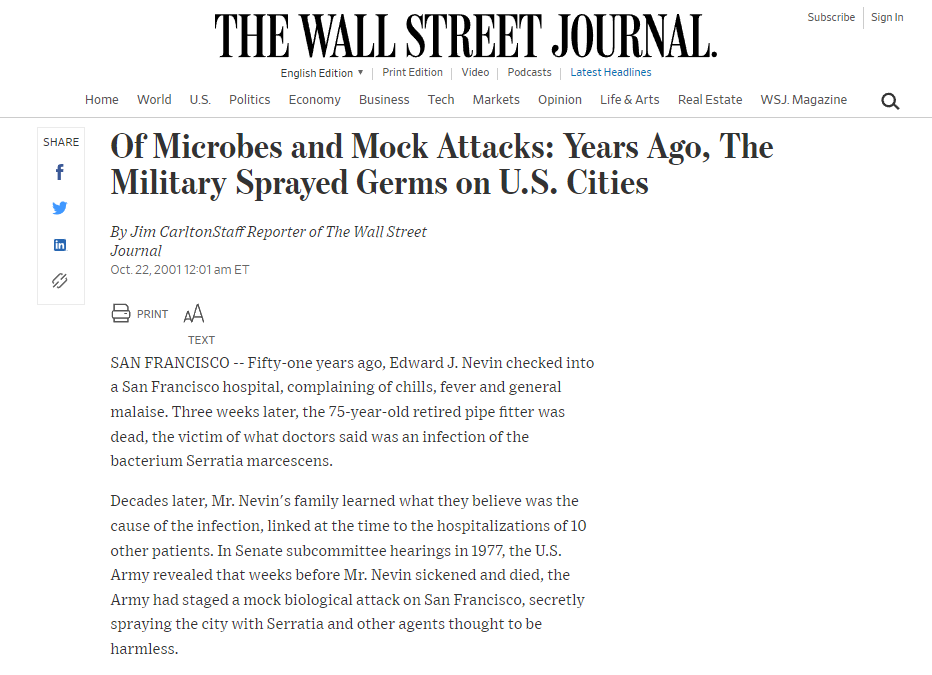Navigate to Real Estate section
This screenshot has height=675, width=932.
click(710, 100)
